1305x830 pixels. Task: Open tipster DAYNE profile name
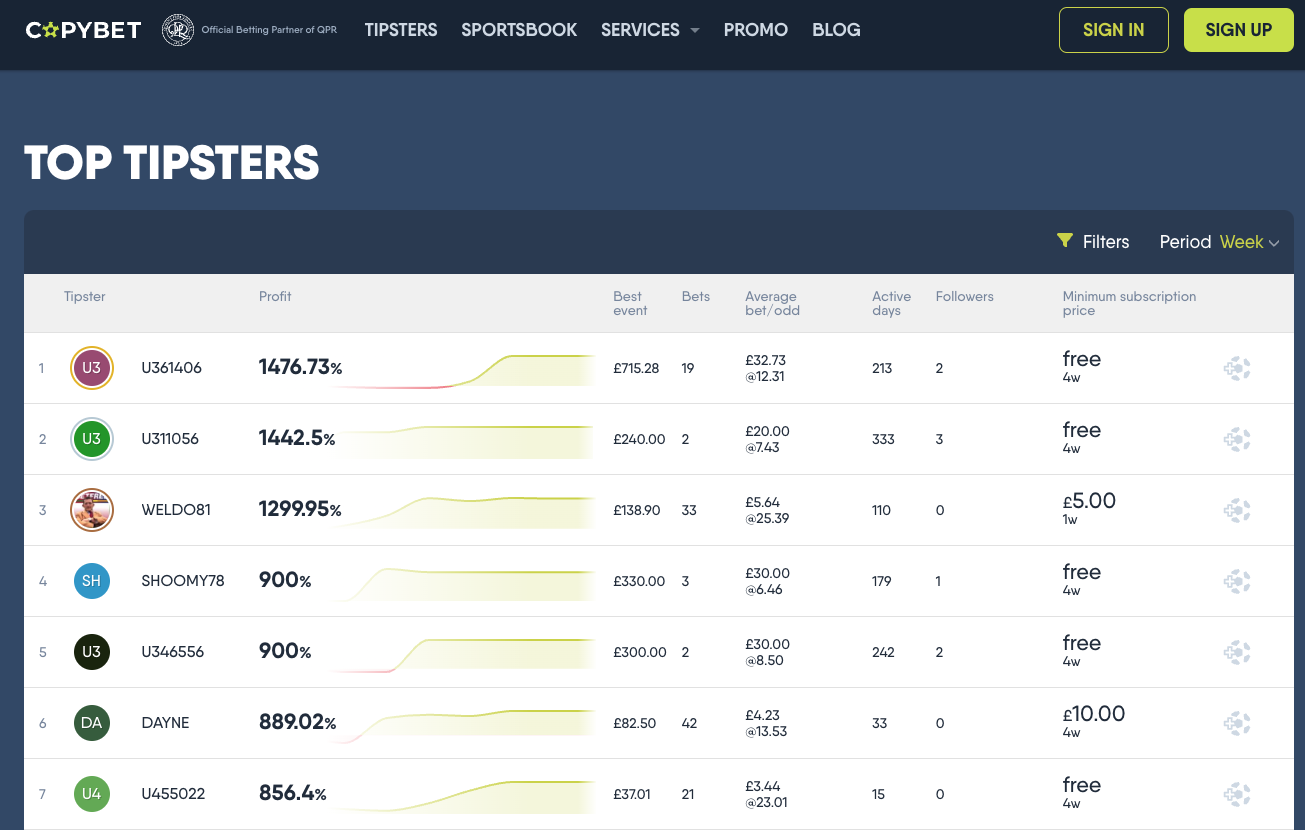point(165,723)
